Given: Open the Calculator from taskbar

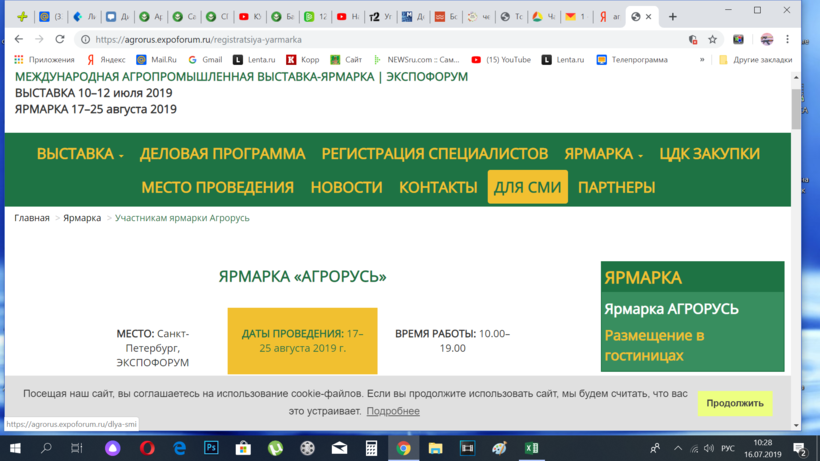Looking at the screenshot, I should 371,448.
